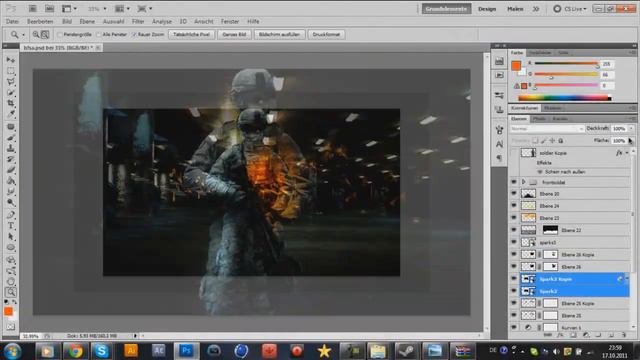
Task: Show the soldier Kopie layer
Action: (x=514, y=153)
